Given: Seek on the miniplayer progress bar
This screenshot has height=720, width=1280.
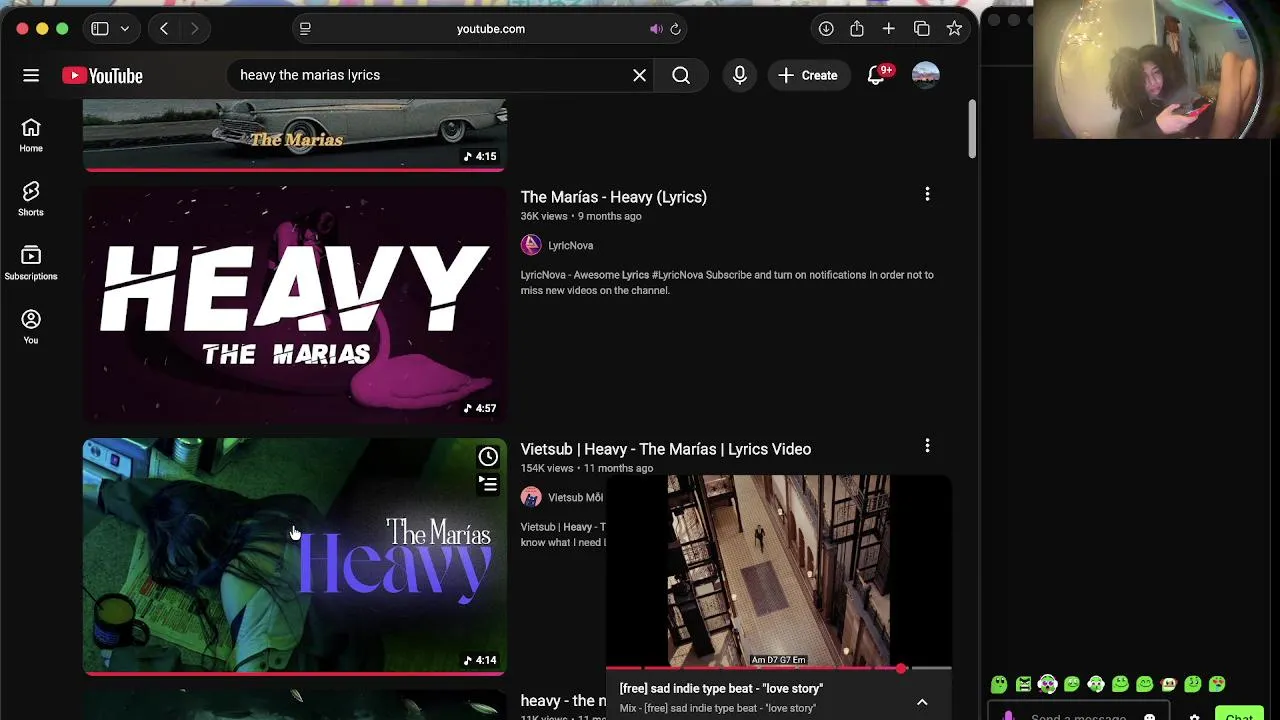Looking at the screenshot, I should [779, 668].
